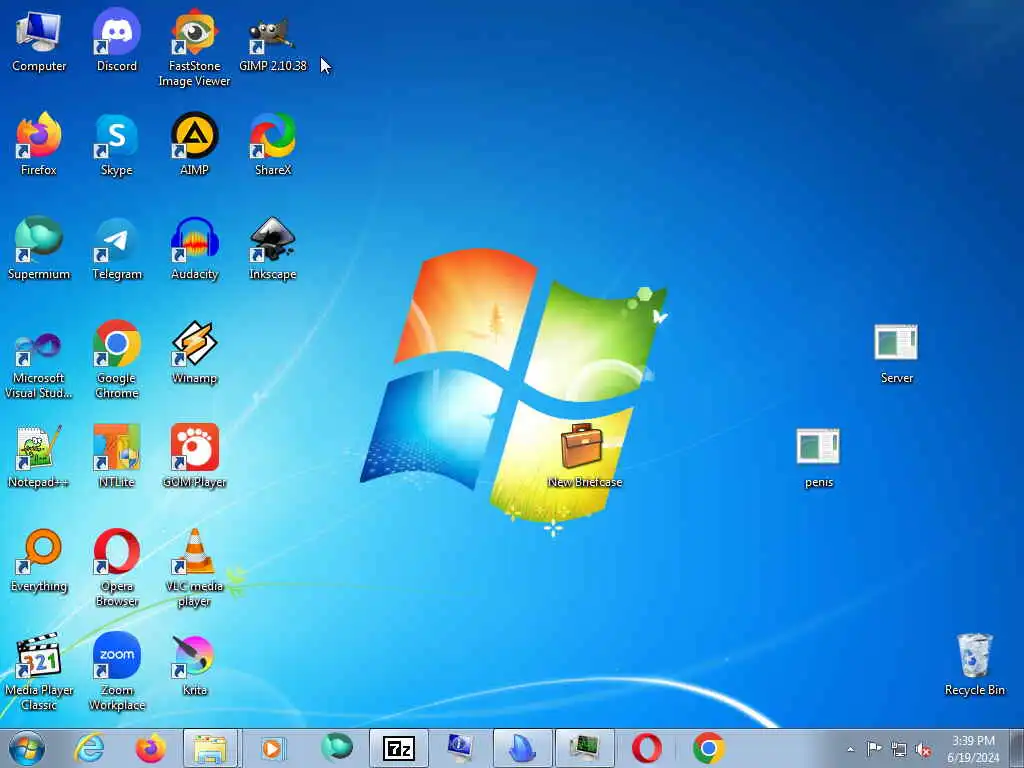Select the Computer desktop icon
Image resolution: width=1024 pixels, height=768 pixels.
(39, 40)
